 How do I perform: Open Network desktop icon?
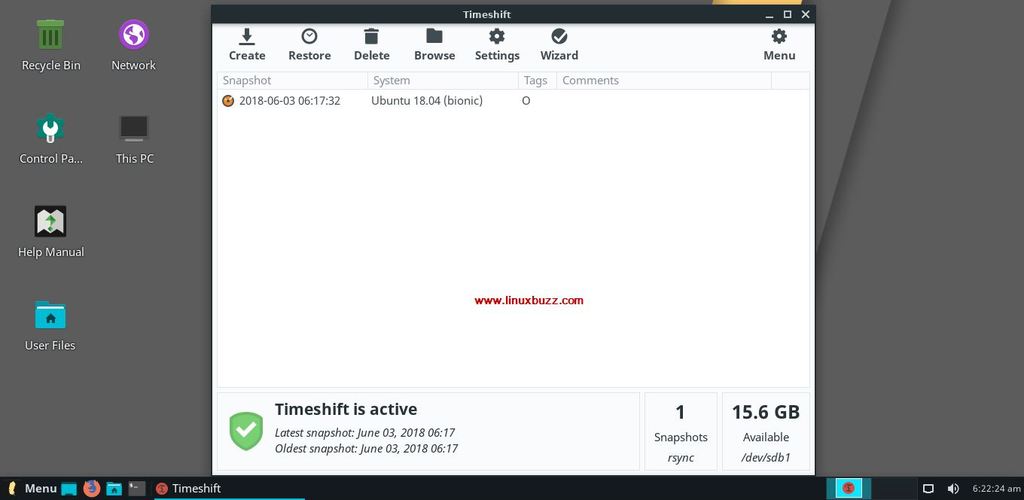[133, 45]
